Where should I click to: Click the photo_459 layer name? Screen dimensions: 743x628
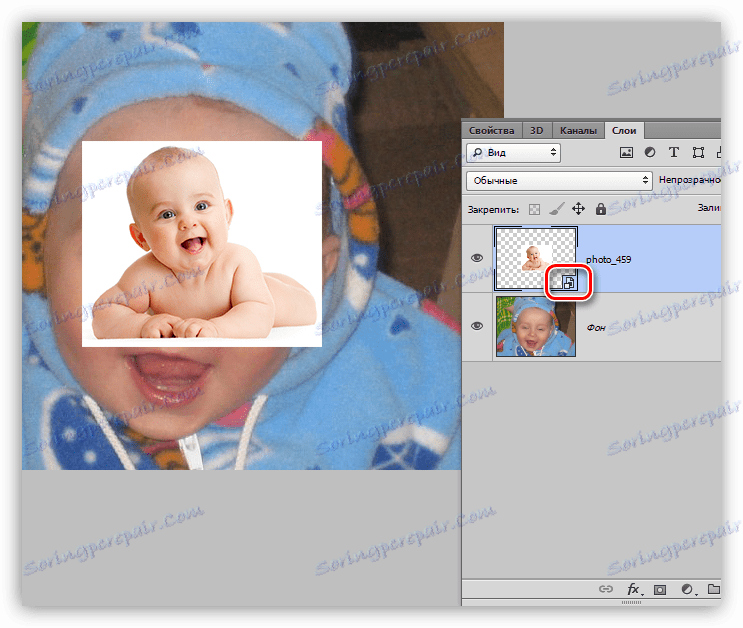click(608, 259)
